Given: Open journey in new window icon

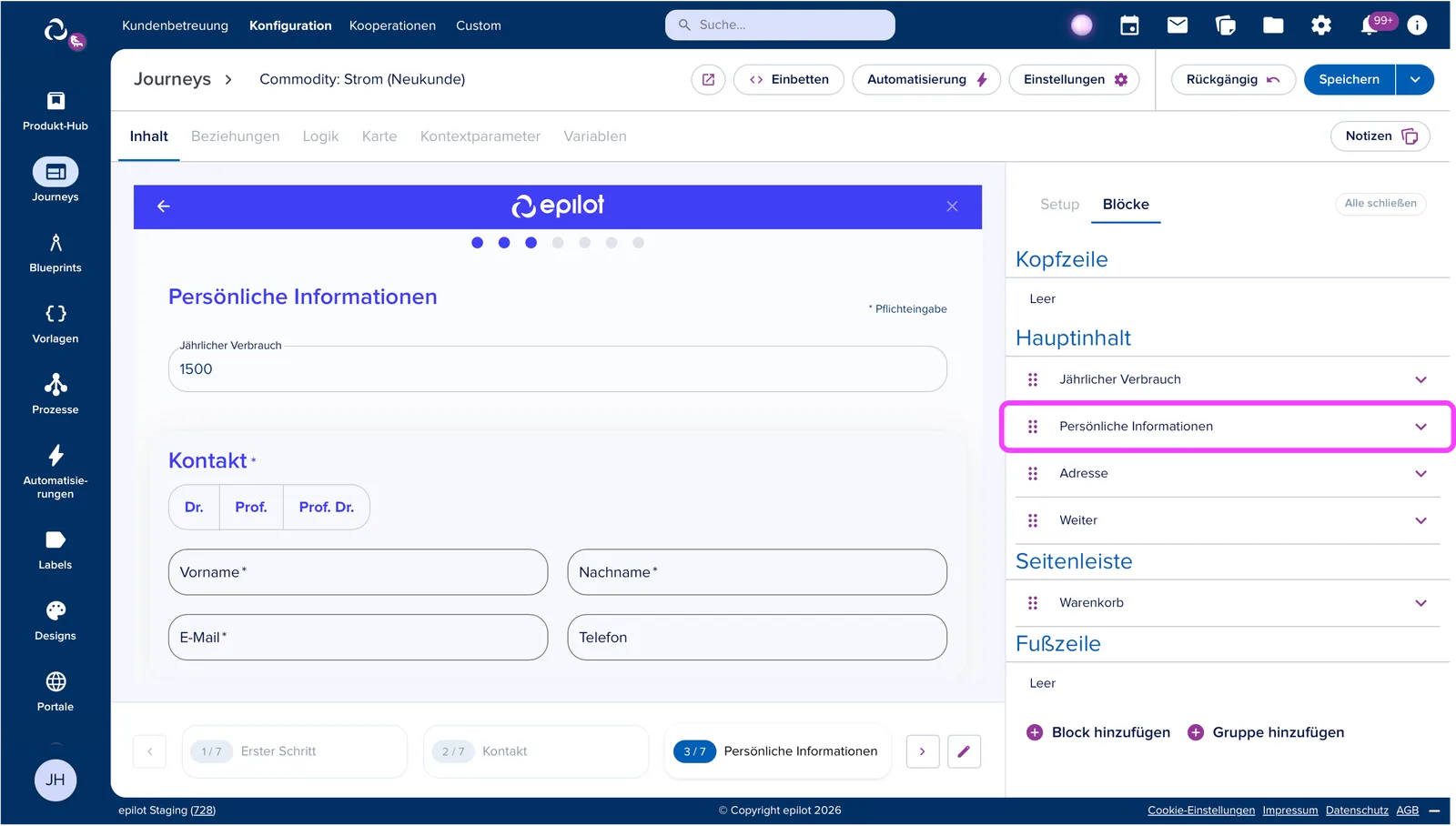Looking at the screenshot, I should [x=708, y=80].
